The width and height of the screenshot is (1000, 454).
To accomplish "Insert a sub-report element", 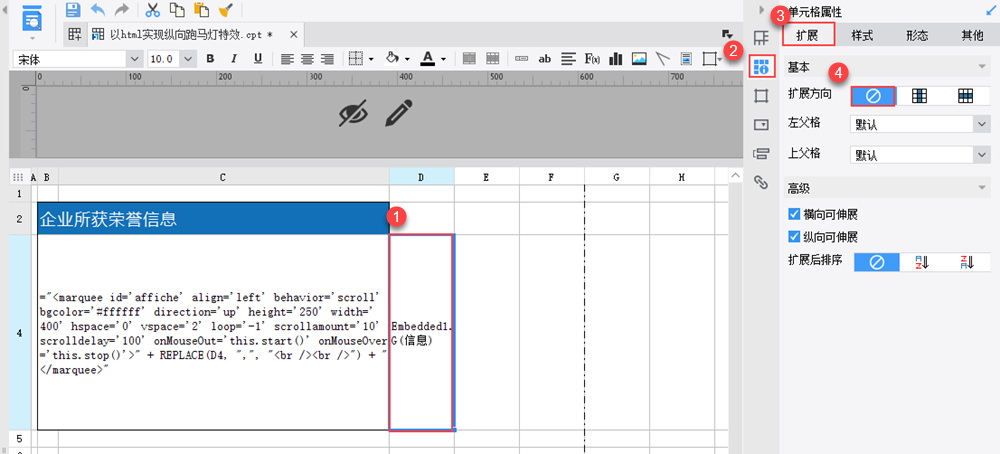I will [686, 59].
